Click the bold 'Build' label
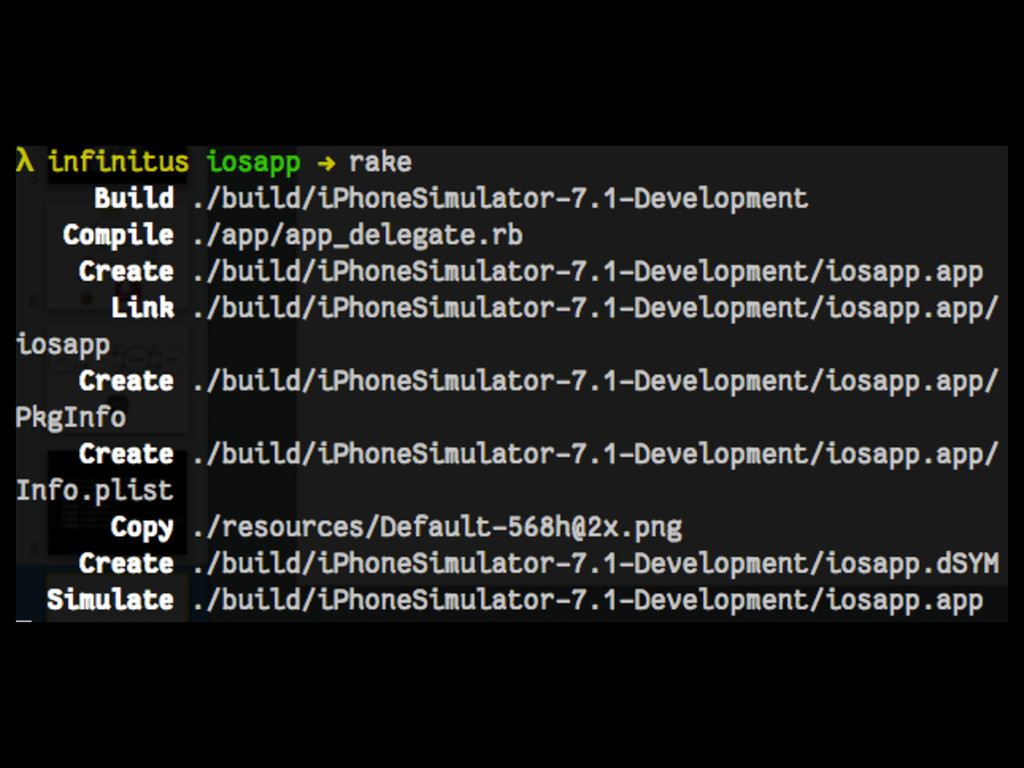1024x768 pixels. 134,198
